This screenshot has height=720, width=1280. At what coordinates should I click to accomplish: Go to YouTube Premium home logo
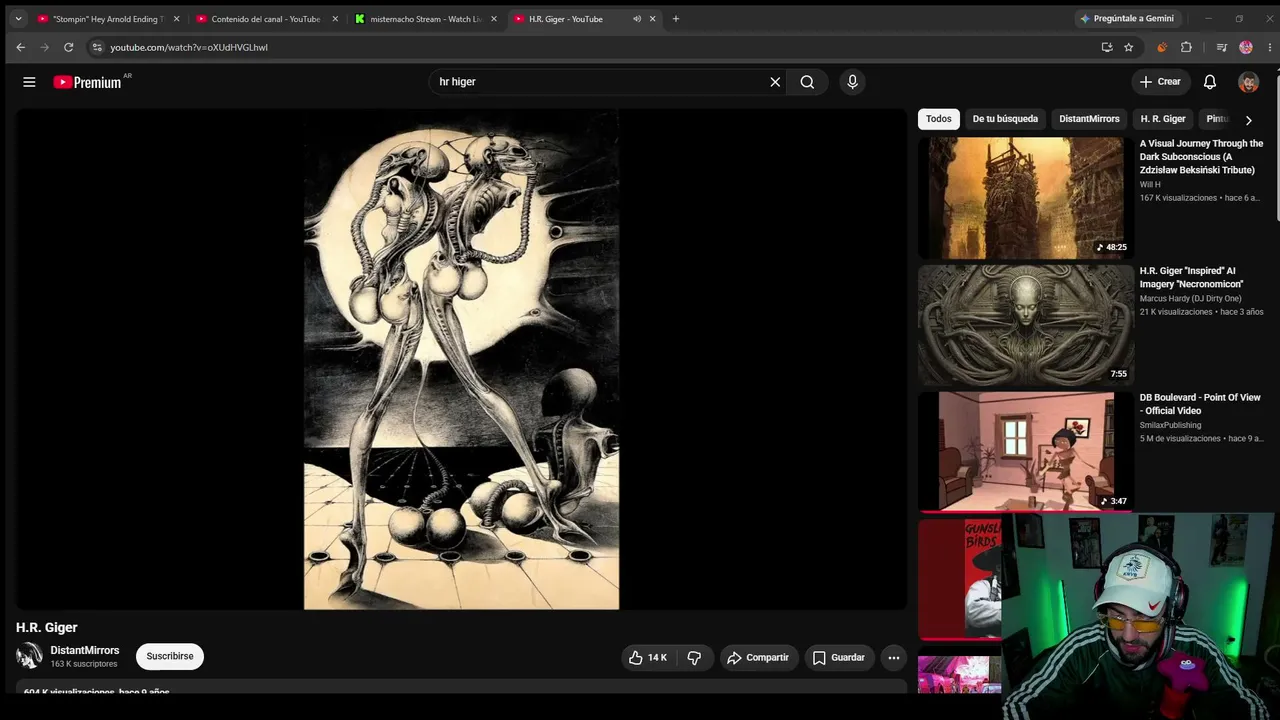tap(88, 82)
